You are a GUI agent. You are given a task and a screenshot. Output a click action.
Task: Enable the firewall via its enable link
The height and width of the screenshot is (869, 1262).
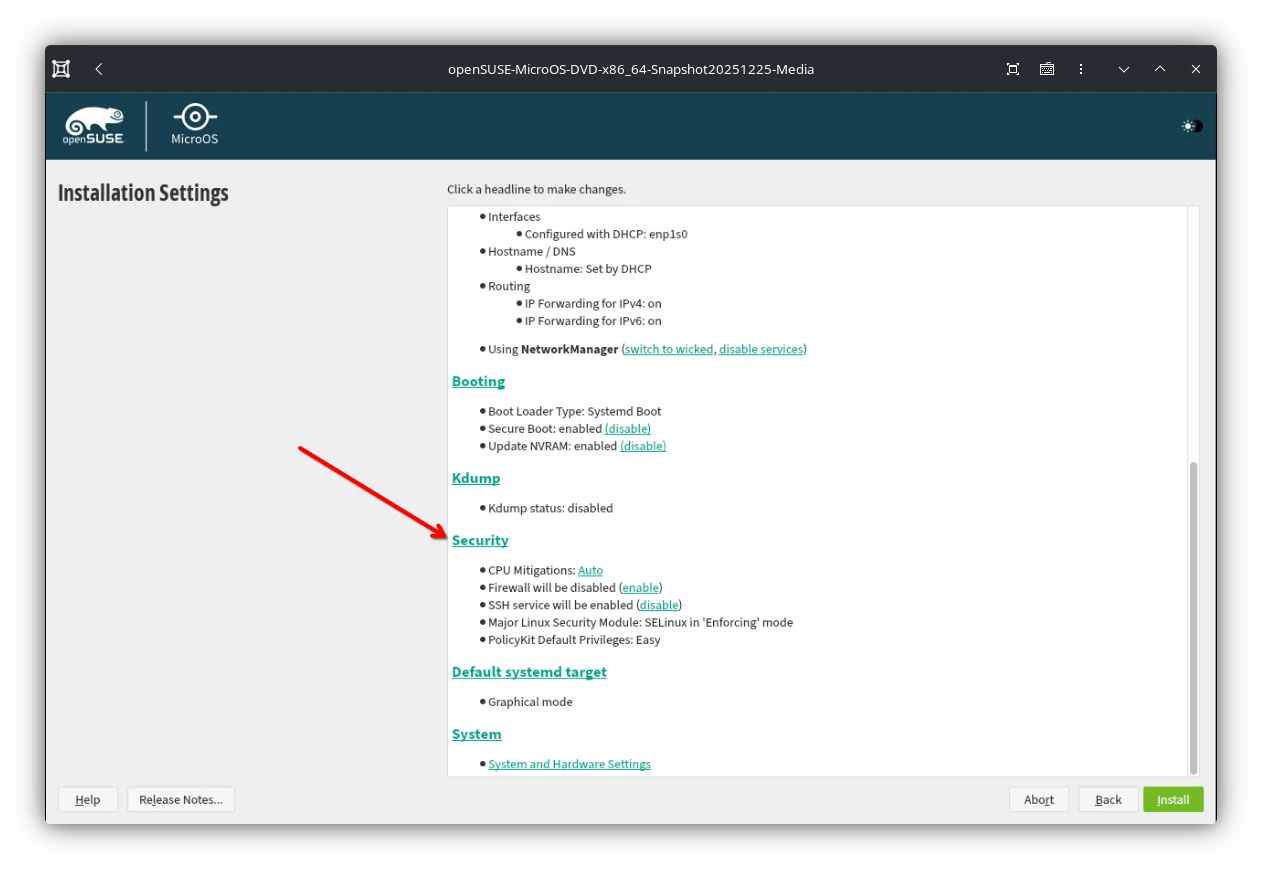[640, 587]
